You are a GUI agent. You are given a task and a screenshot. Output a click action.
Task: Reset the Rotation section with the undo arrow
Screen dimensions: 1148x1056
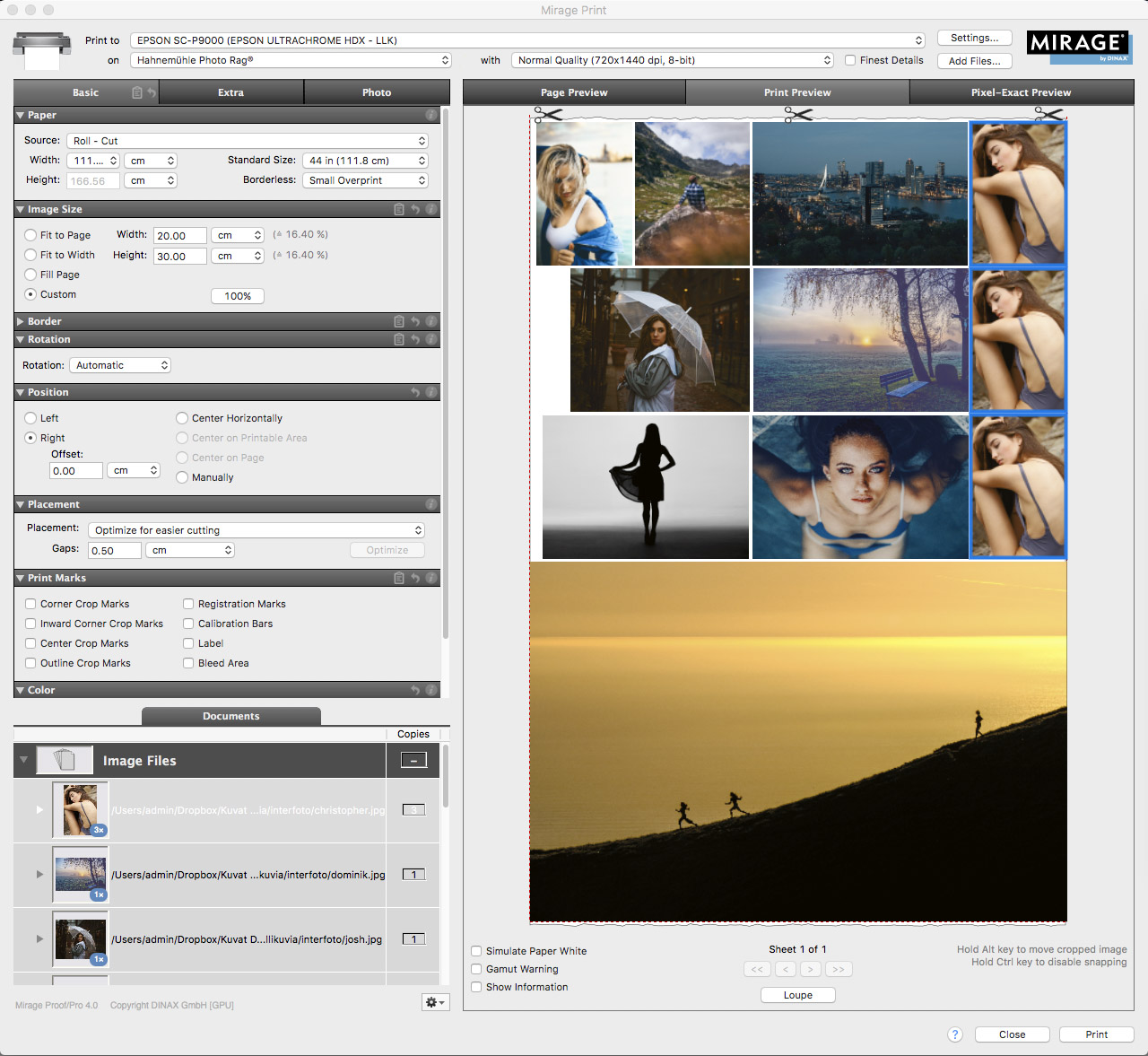415,339
